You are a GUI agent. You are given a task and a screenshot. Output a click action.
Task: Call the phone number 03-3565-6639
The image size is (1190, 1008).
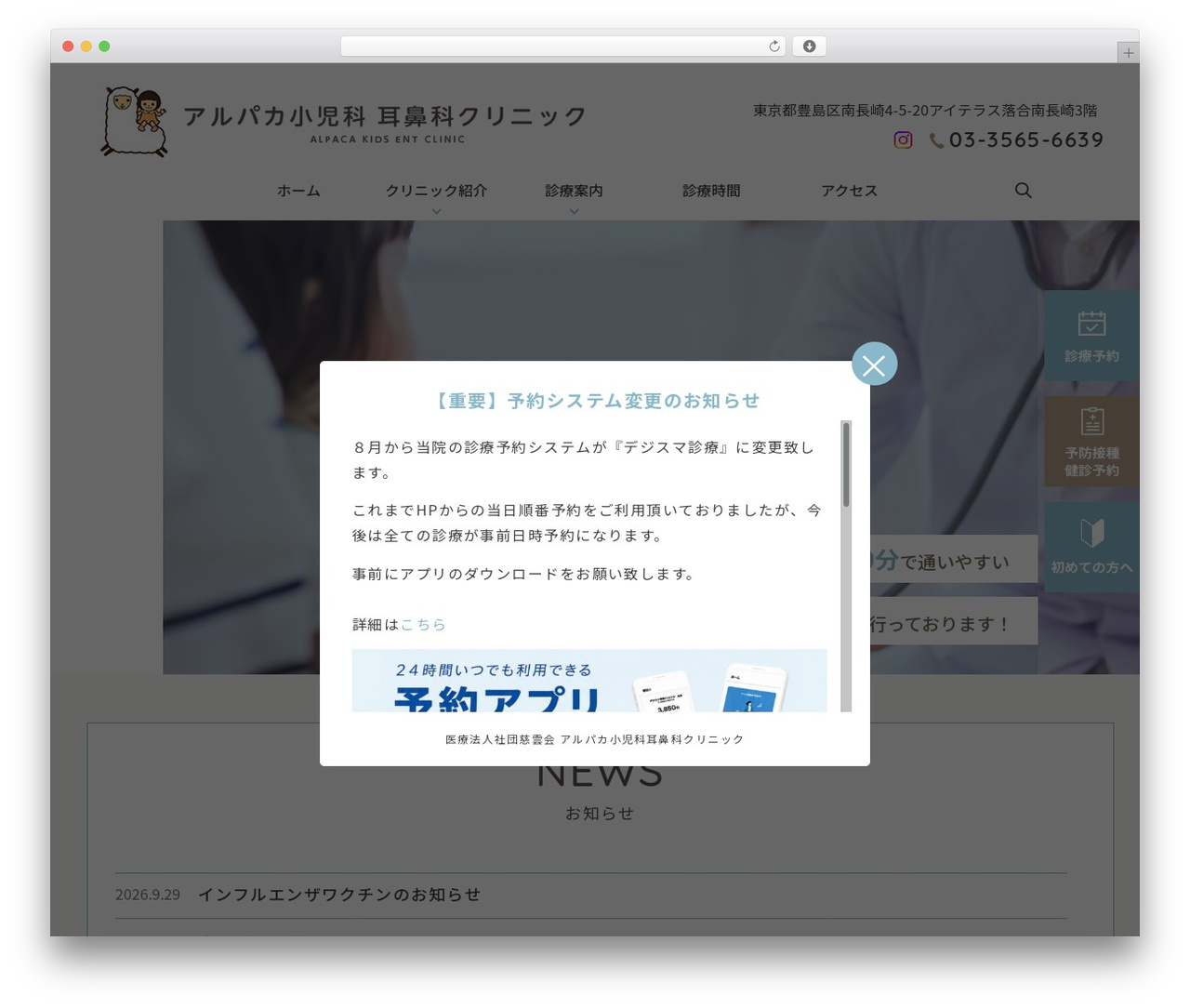click(1026, 139)
